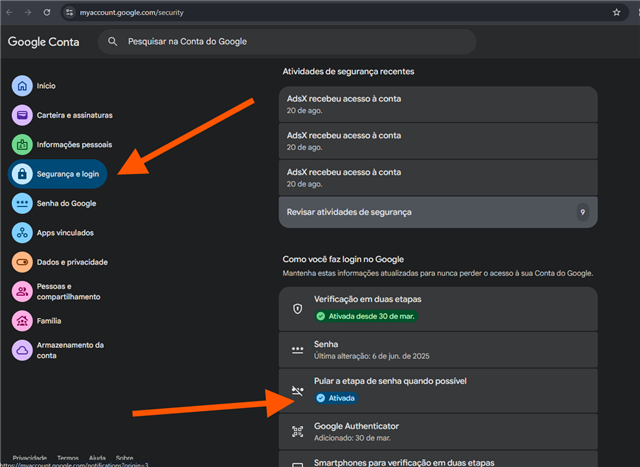Click the QR icon for Google Authenticator

click(x=298, y=431)
